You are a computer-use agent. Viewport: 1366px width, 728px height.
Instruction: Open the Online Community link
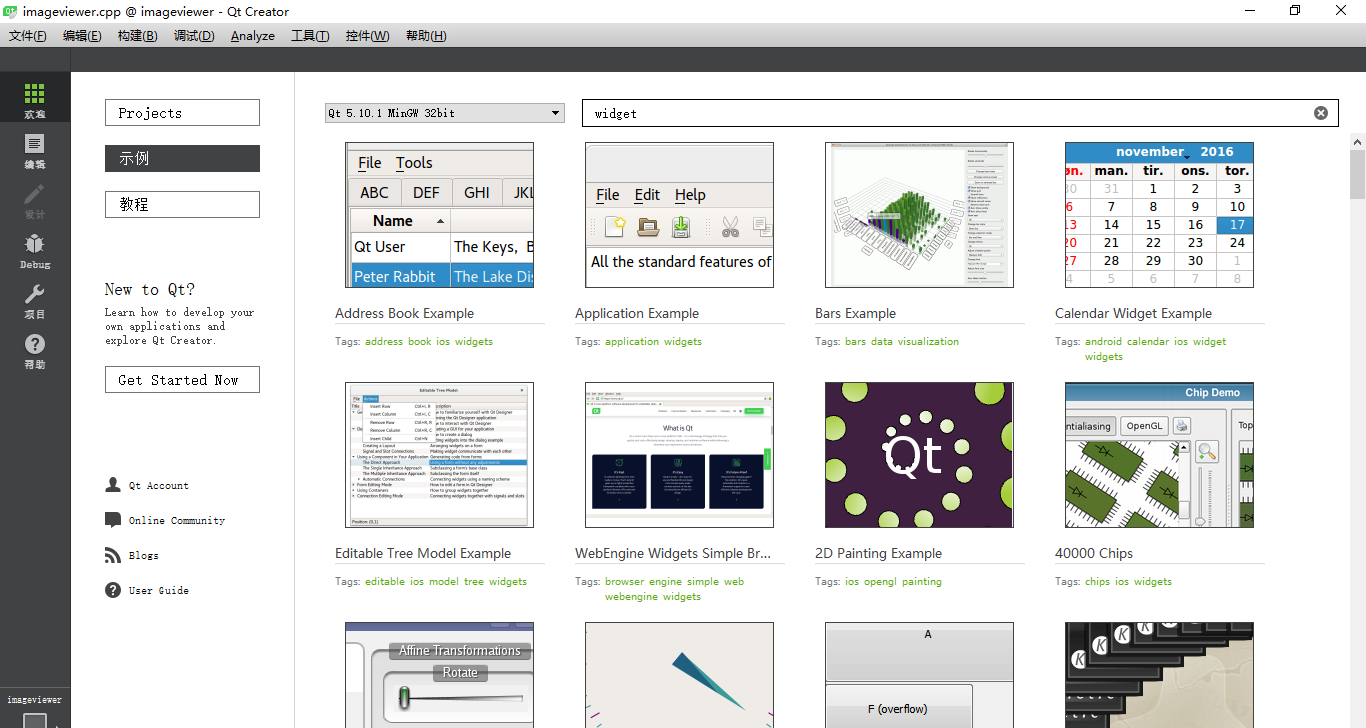pyautogui.click(x=177, y=521)
